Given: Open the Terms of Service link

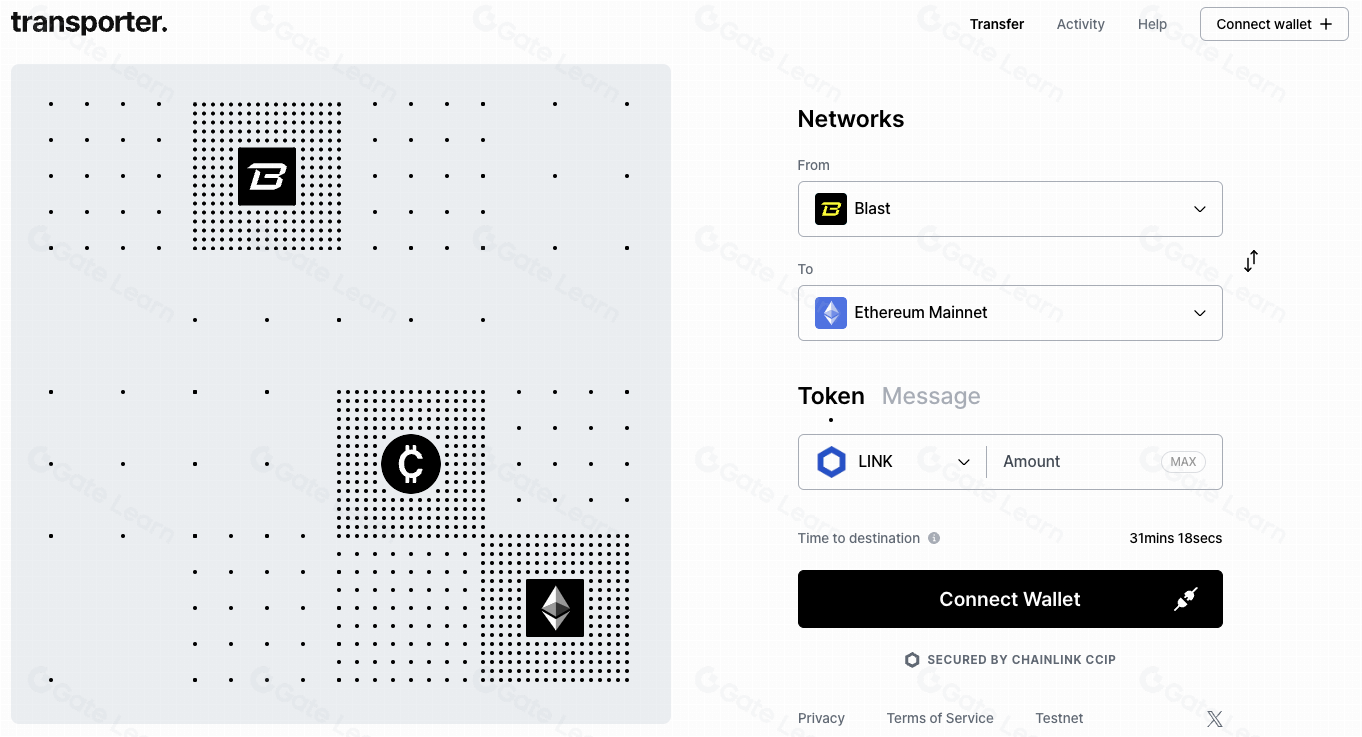Looking at the screenshot, I should pos(940,718).
